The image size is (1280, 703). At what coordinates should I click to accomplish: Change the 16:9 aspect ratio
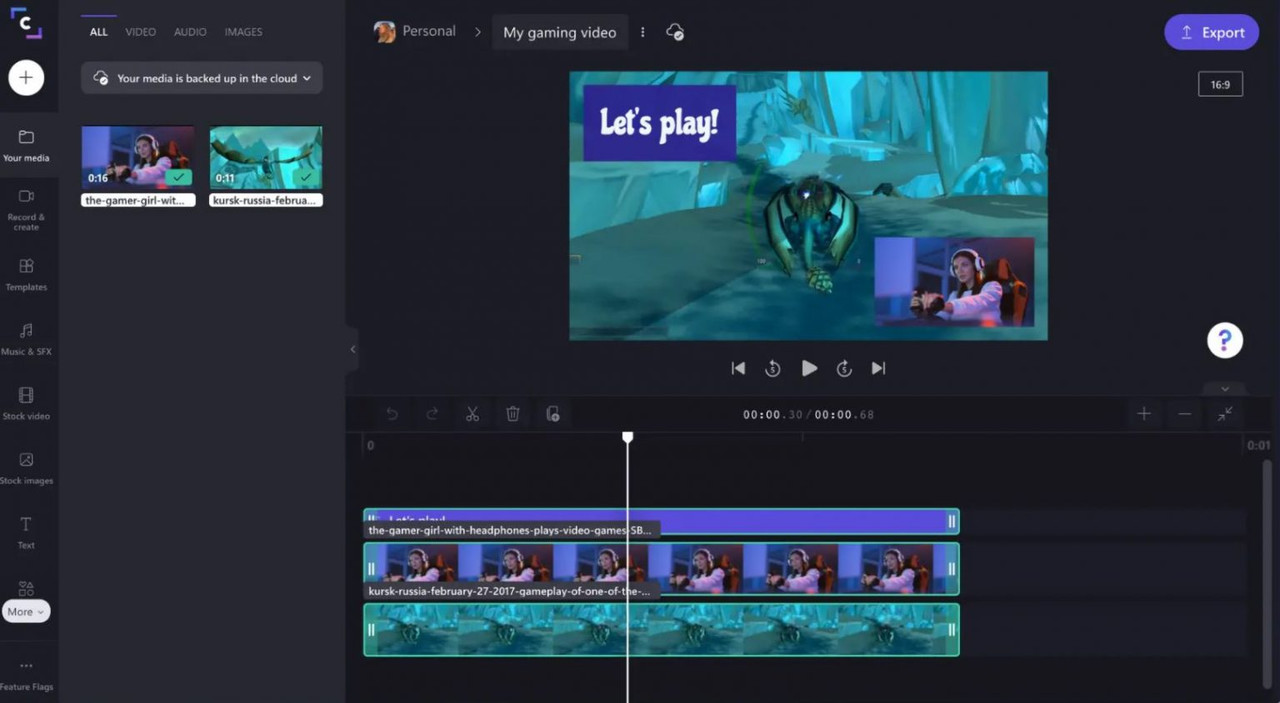point(1220,85)
